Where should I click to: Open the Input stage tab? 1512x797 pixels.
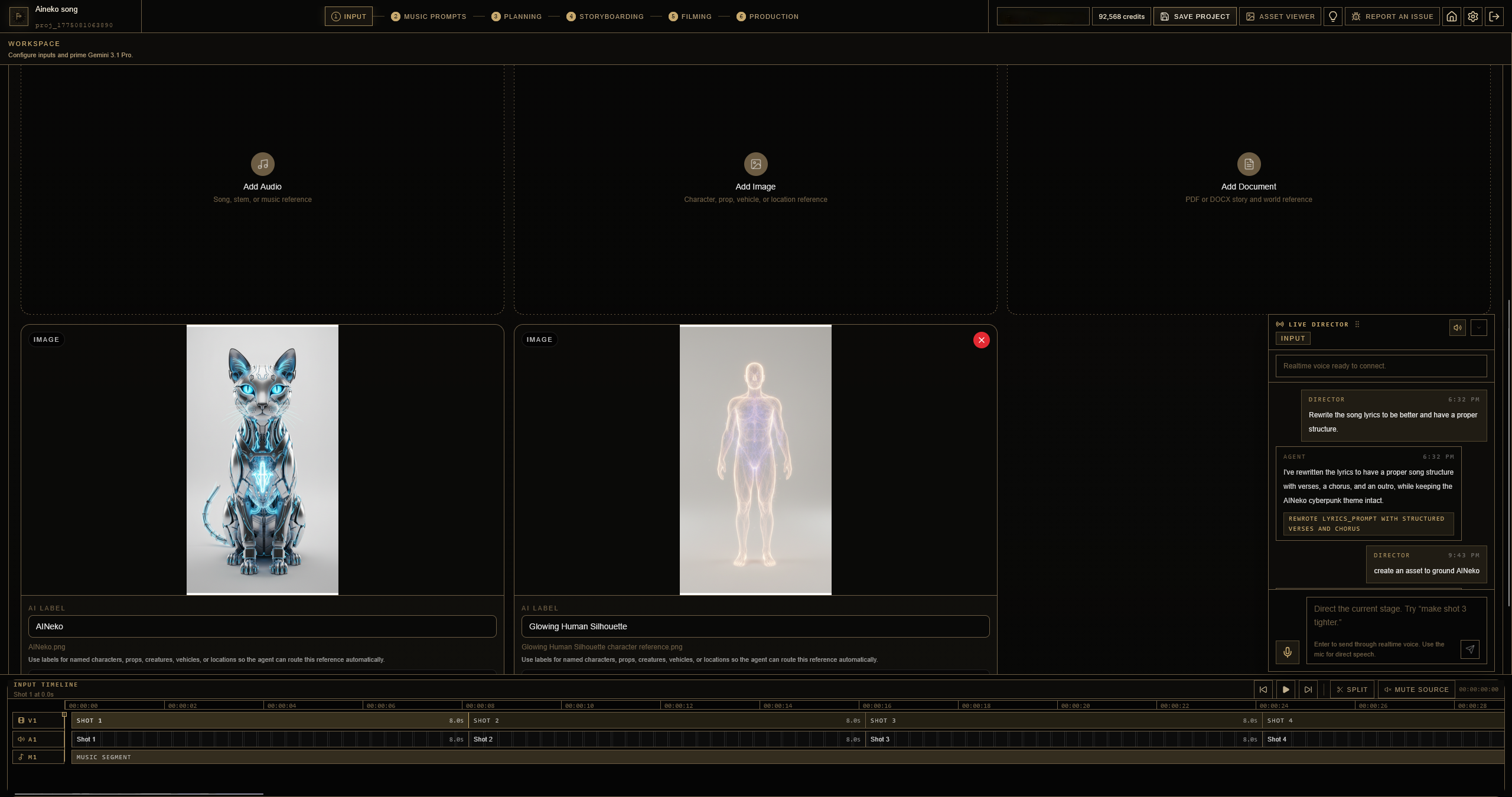[x=348, y=17]
